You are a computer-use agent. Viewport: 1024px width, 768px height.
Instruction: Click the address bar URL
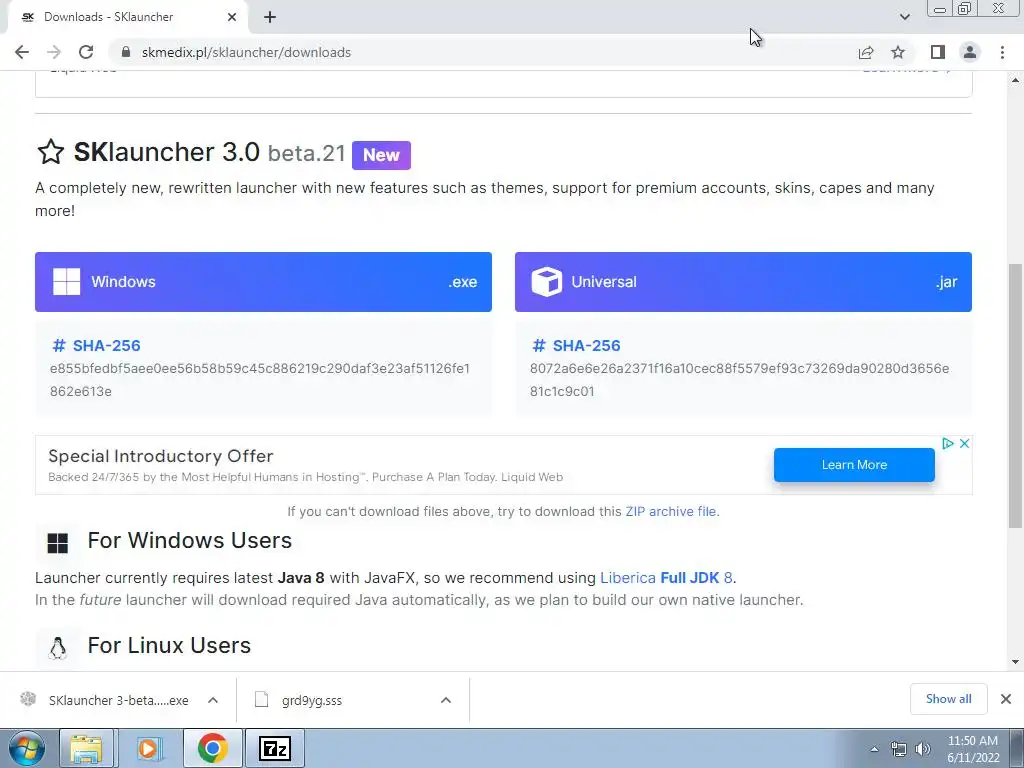(246, 52)
